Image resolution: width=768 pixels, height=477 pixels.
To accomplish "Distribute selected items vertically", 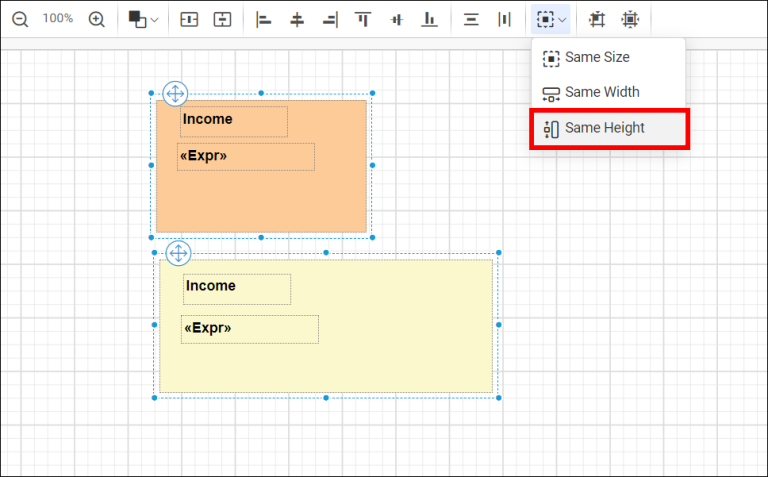I will [471, 20].
